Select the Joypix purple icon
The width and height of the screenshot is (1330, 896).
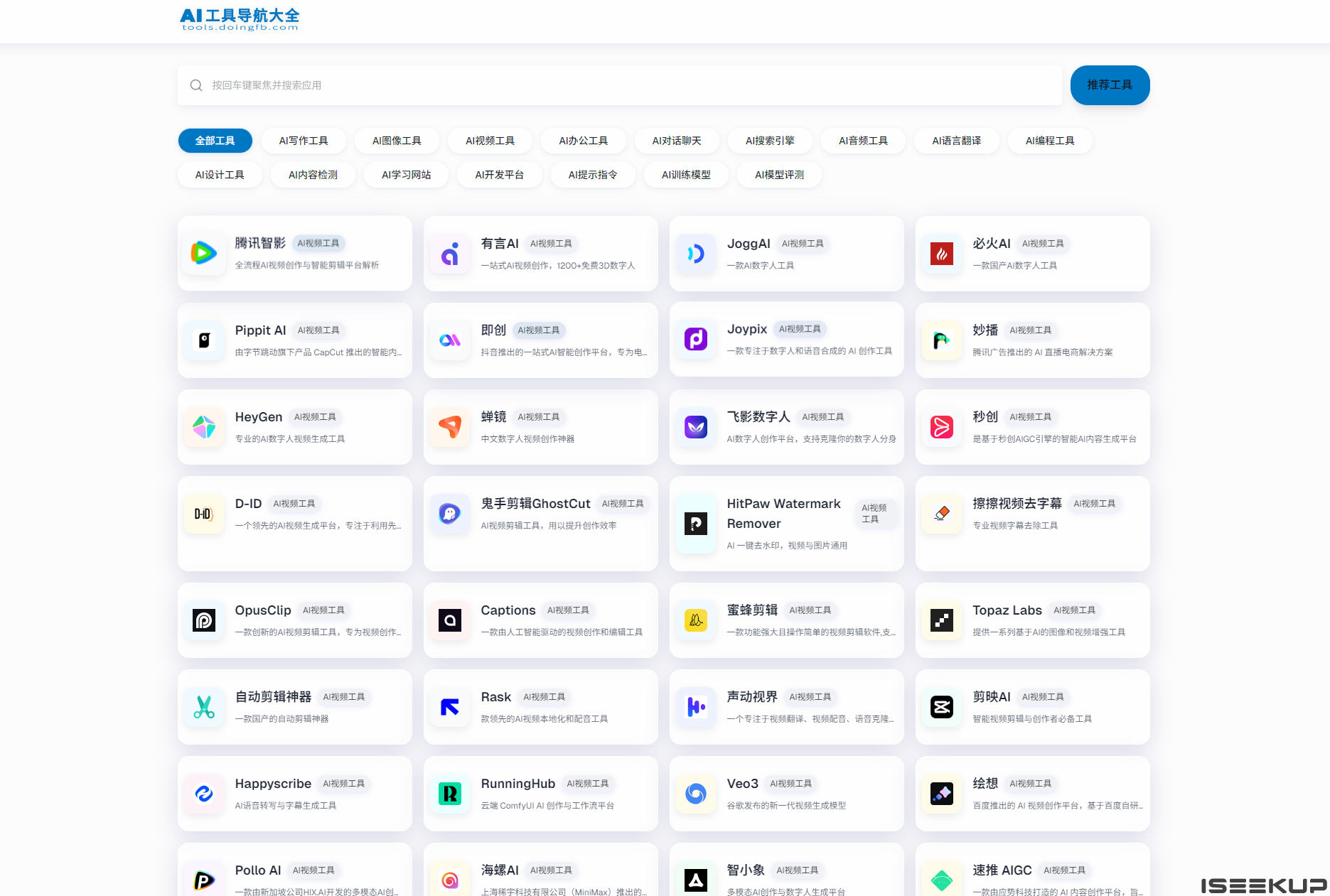coord(695,339)
